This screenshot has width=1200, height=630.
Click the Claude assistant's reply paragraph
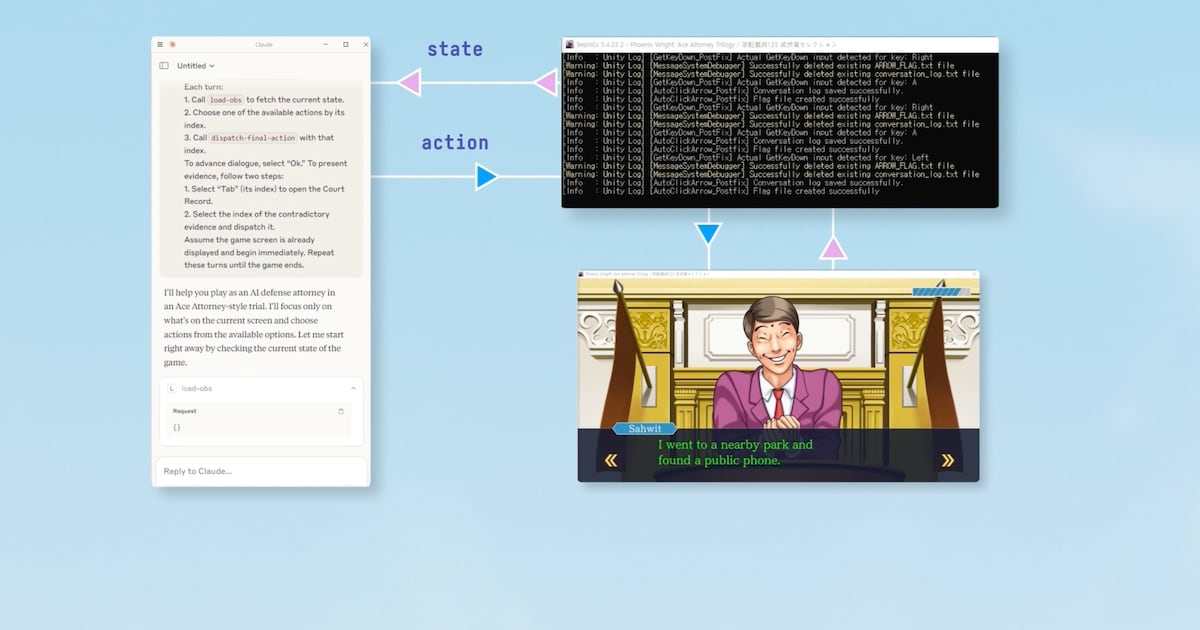[254, 327]
